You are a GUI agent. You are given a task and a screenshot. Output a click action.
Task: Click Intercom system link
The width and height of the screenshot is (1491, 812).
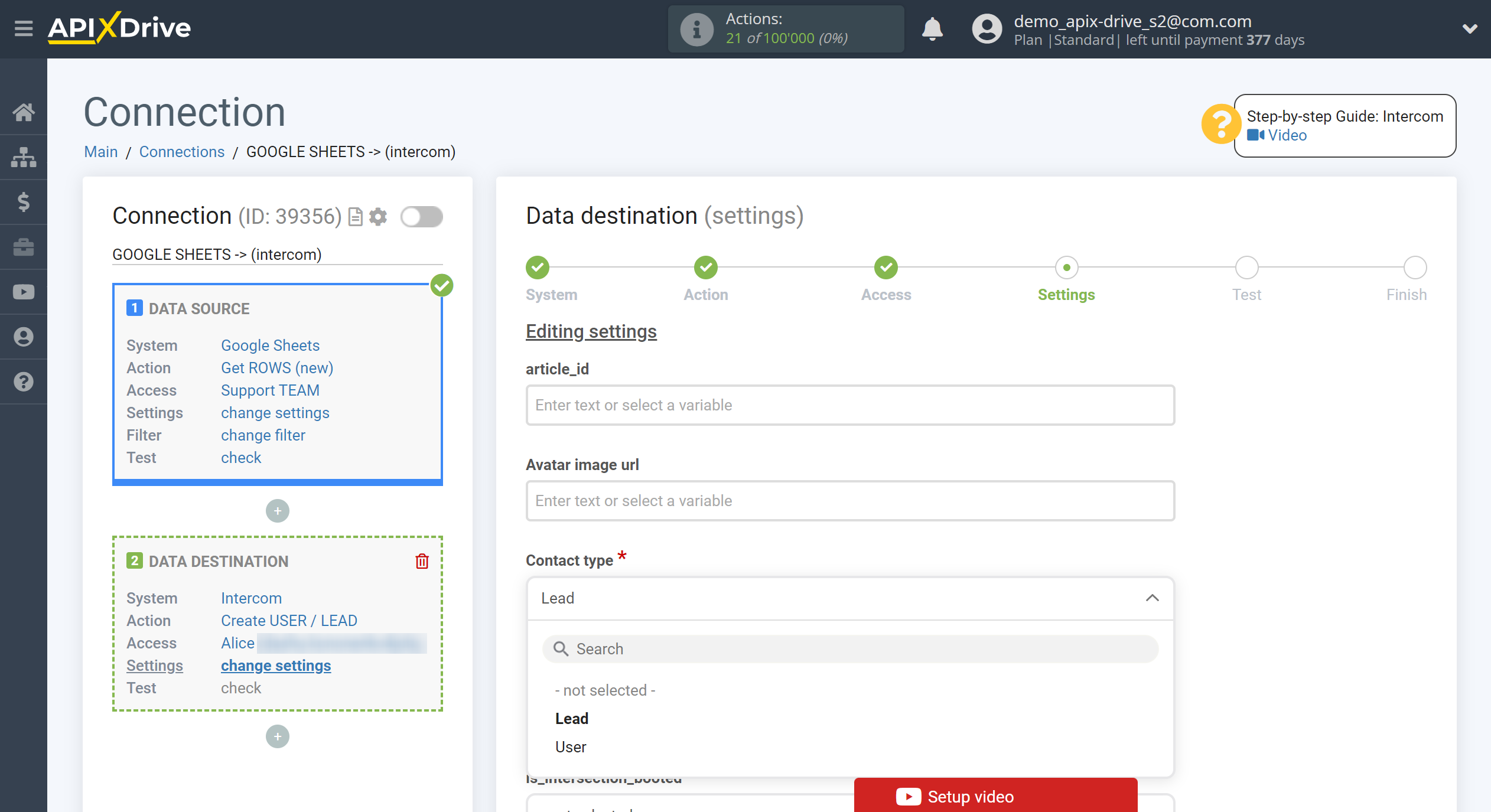[251, 598]
